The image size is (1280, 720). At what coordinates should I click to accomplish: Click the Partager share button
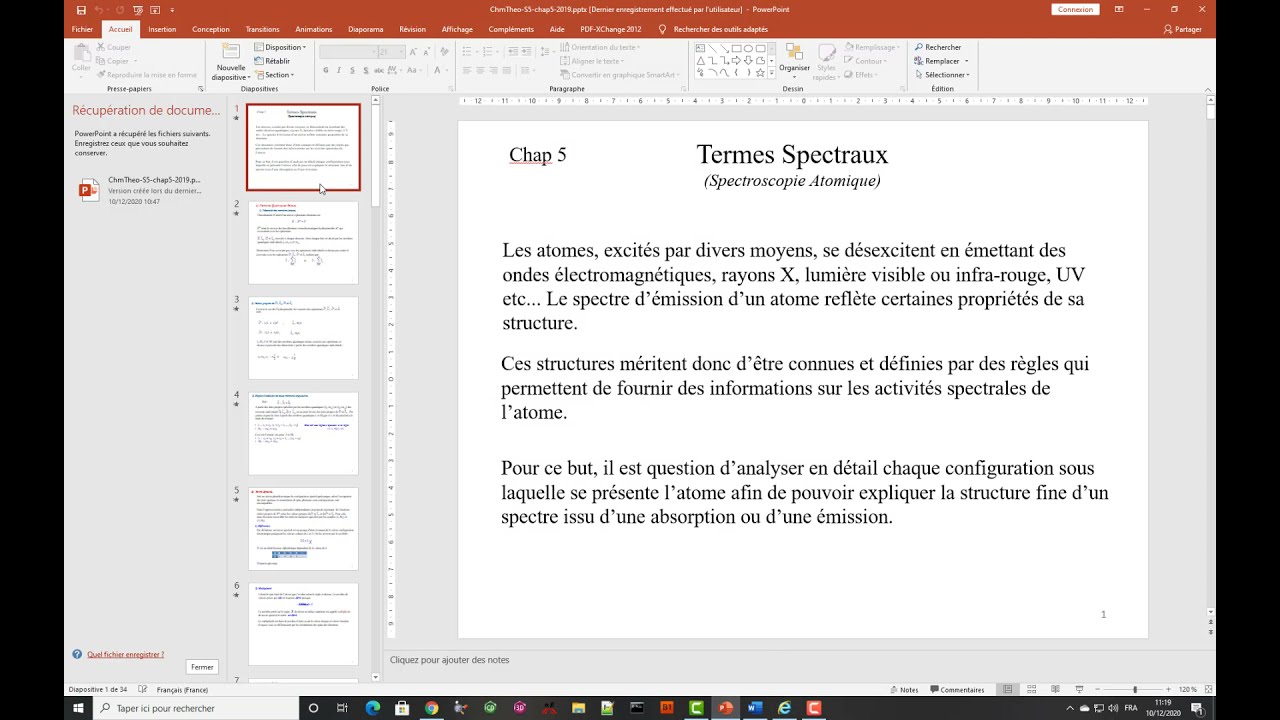tap(1182, 29)
